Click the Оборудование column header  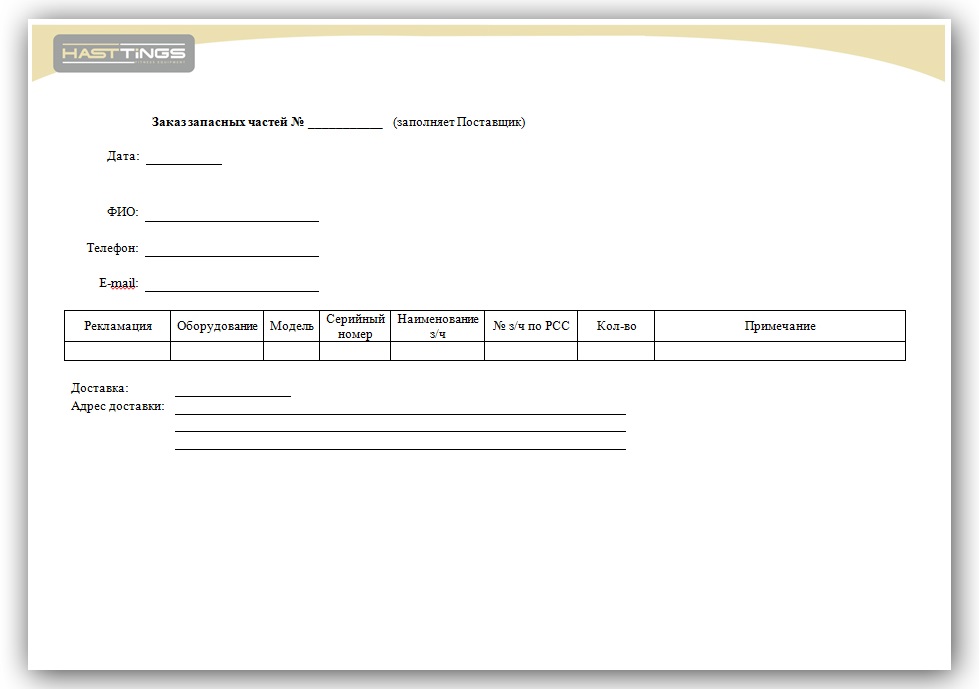pos(217,326)
